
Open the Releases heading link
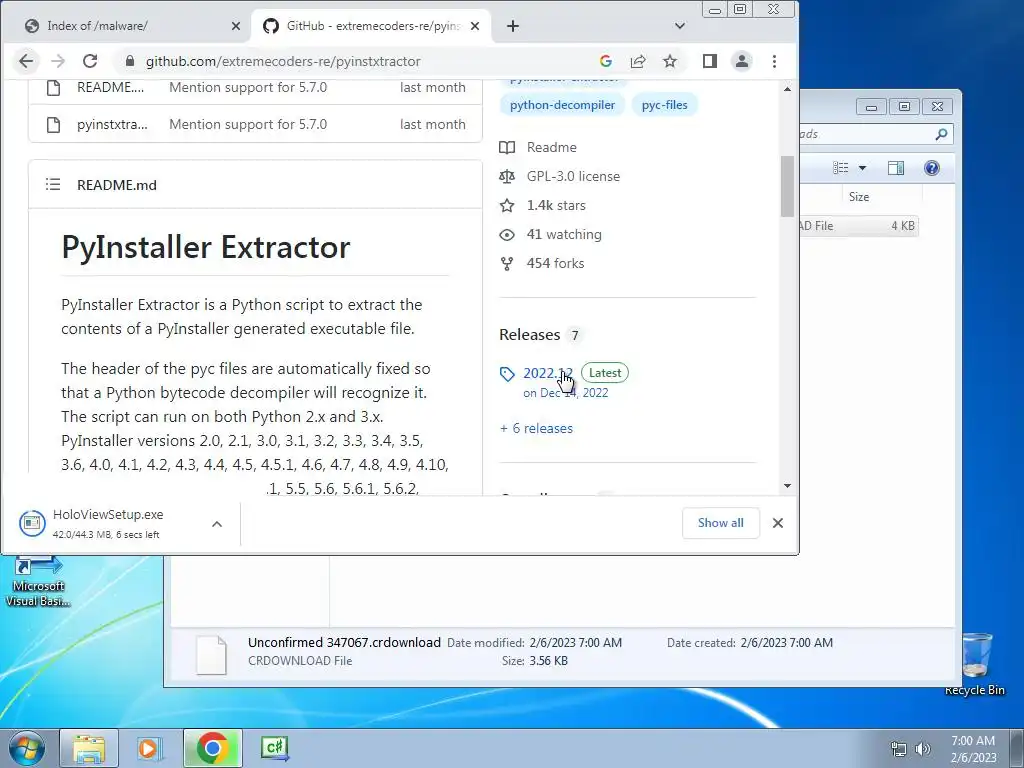tap(530, 335)
